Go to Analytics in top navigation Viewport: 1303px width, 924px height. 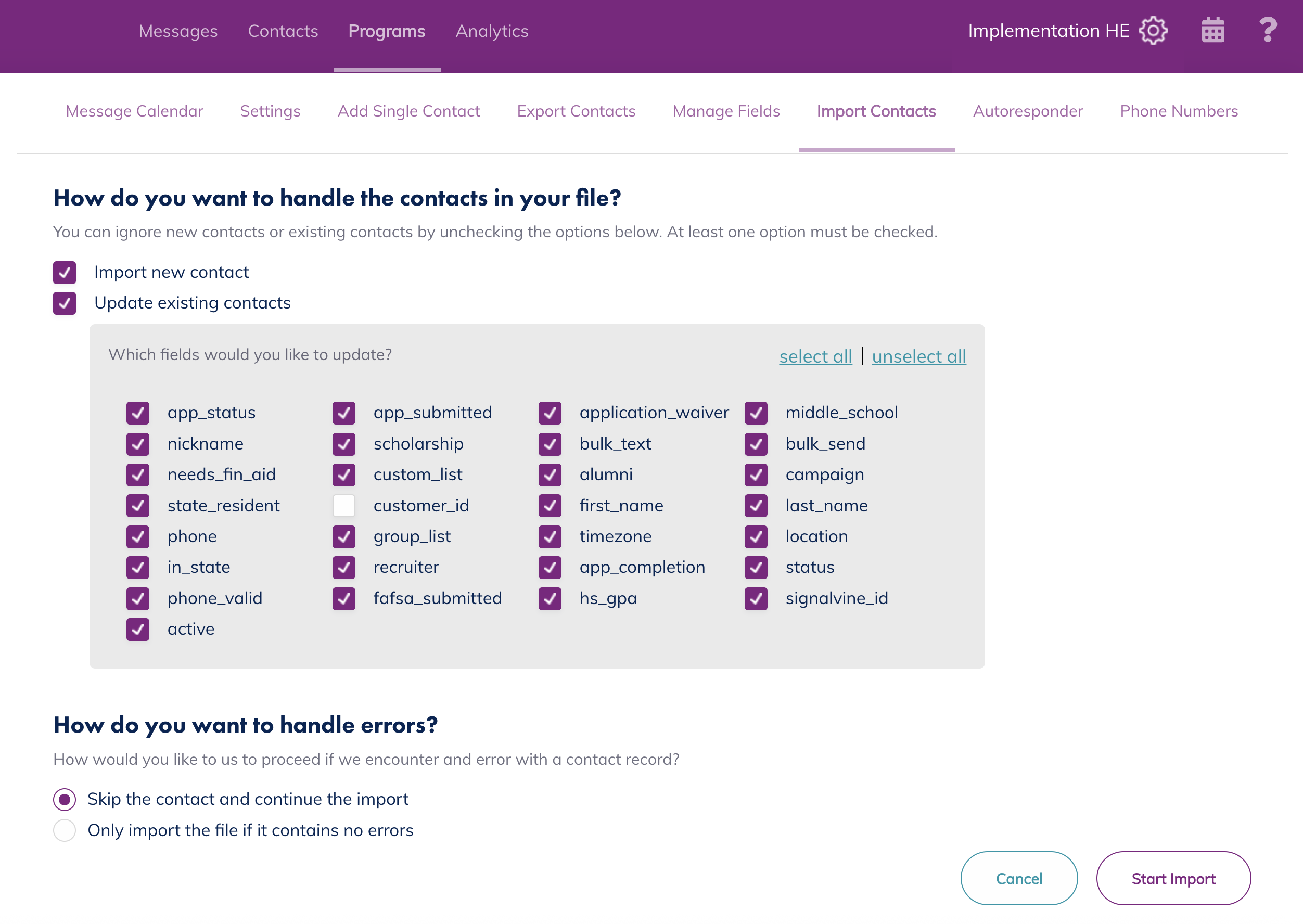click(x=492, y=31)
